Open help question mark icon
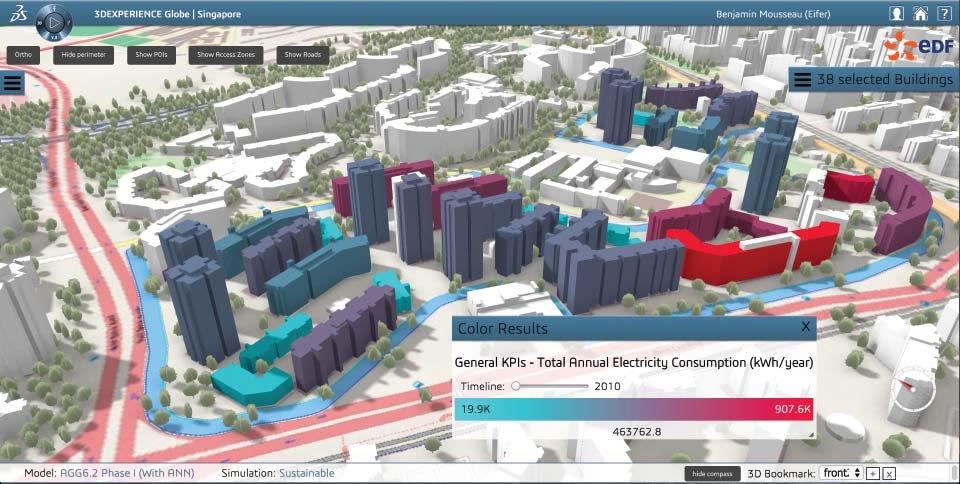 click(x=944, y=14)
